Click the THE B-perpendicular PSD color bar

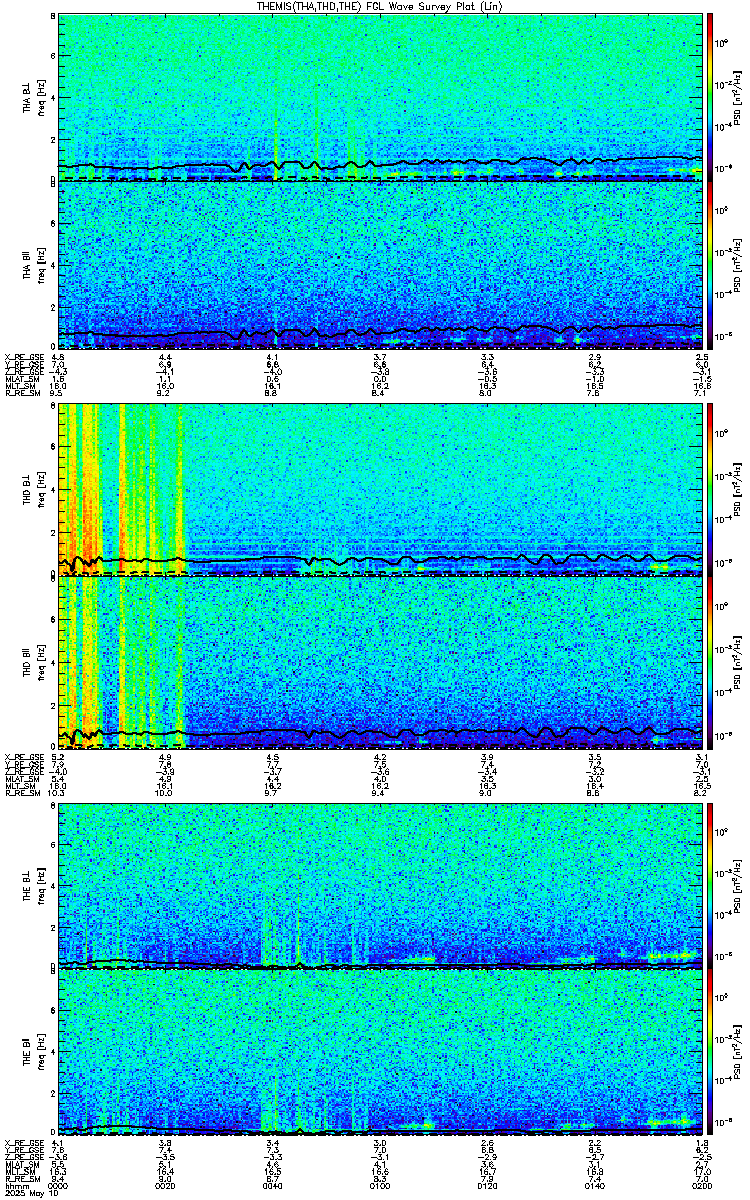click(710, 885)
